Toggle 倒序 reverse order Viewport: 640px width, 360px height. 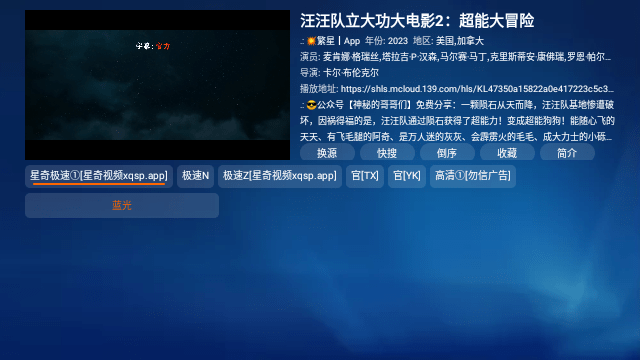447,152
